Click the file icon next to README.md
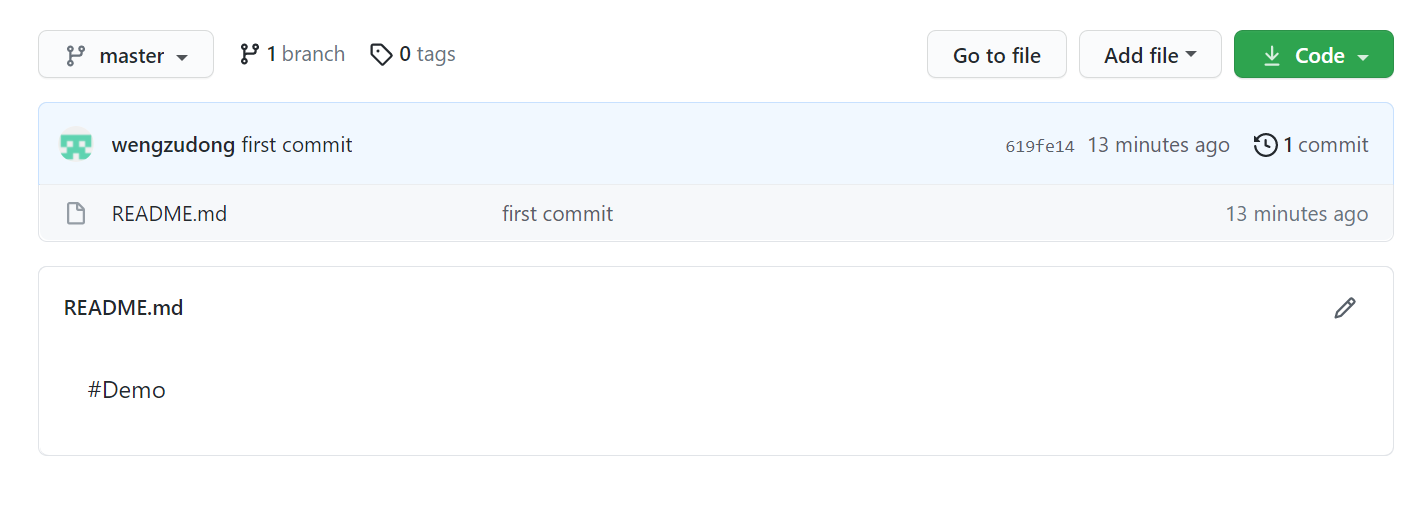 click(76, 213)
